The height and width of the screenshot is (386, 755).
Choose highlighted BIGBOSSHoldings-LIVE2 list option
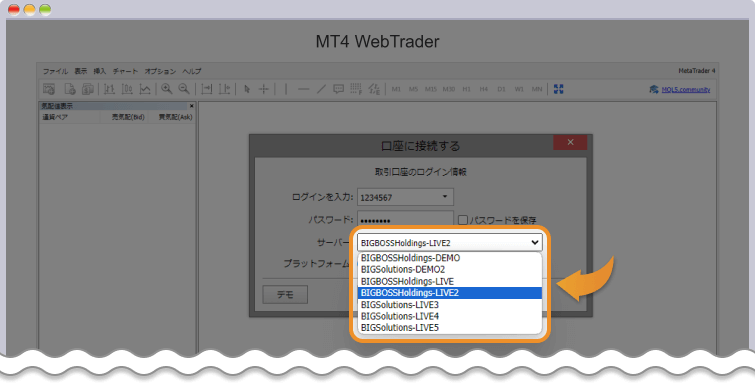pos(450,293)
